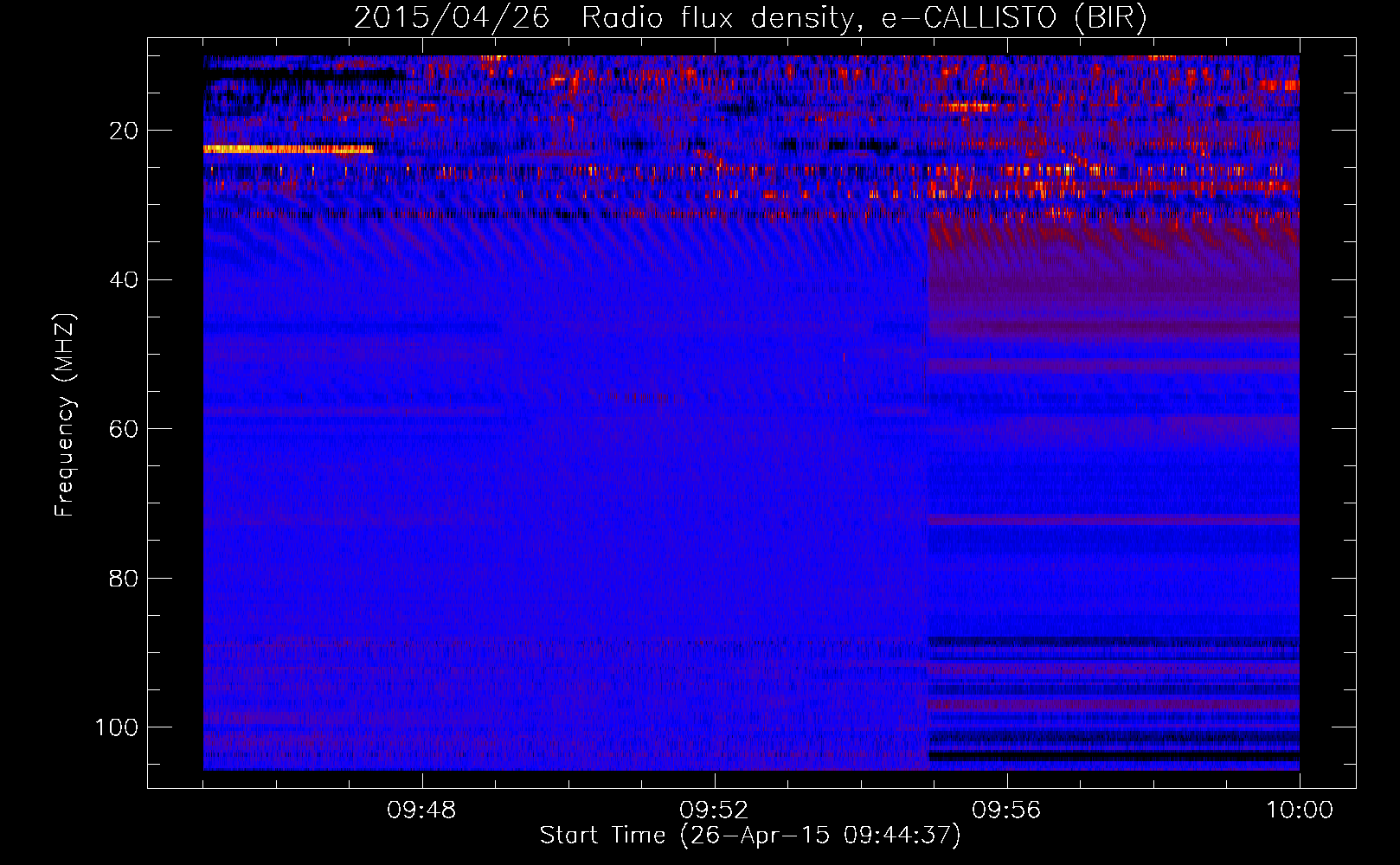Click the 10:00 time tick label

(1300, 811)
